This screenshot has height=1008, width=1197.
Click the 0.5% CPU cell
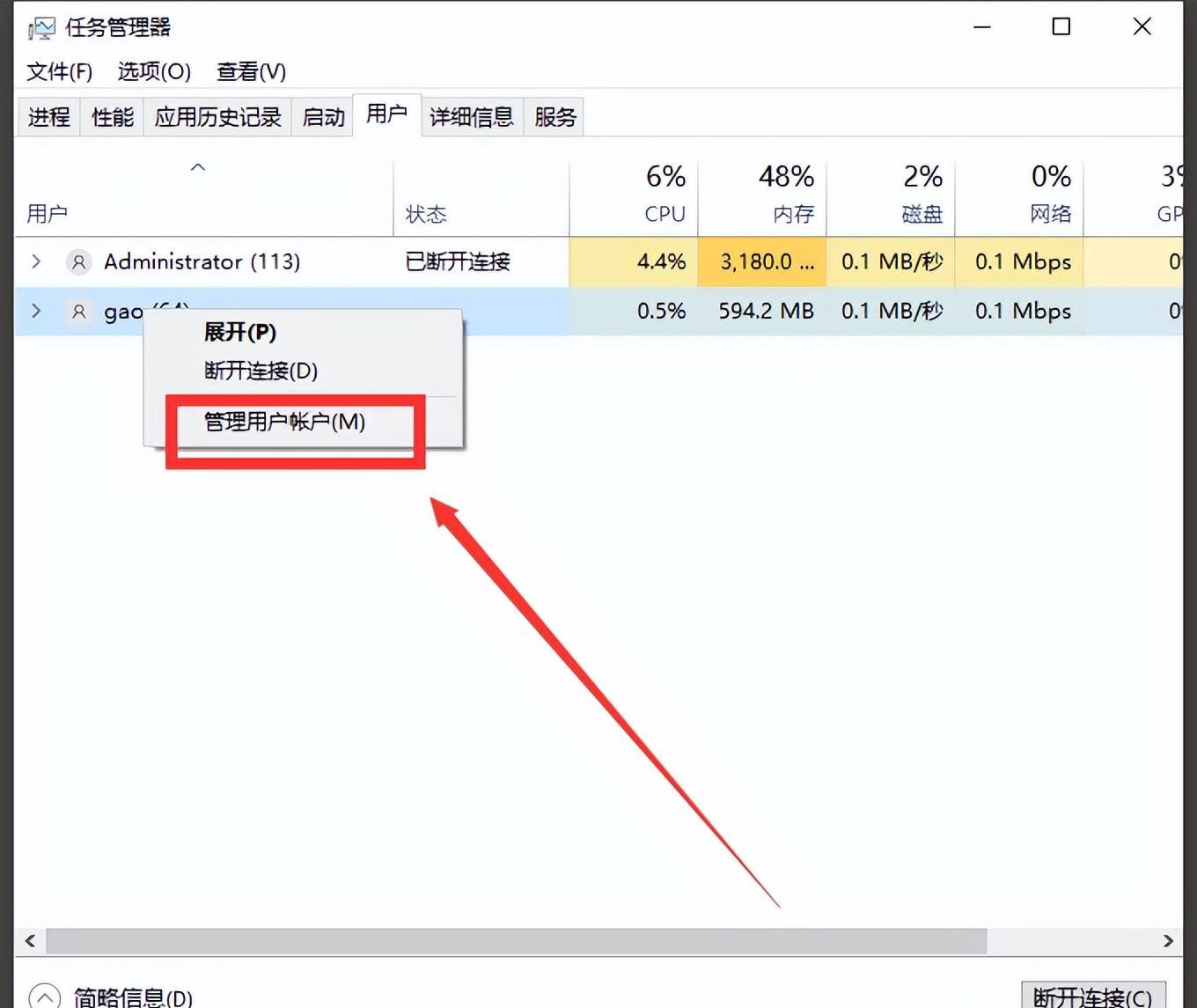634,311
